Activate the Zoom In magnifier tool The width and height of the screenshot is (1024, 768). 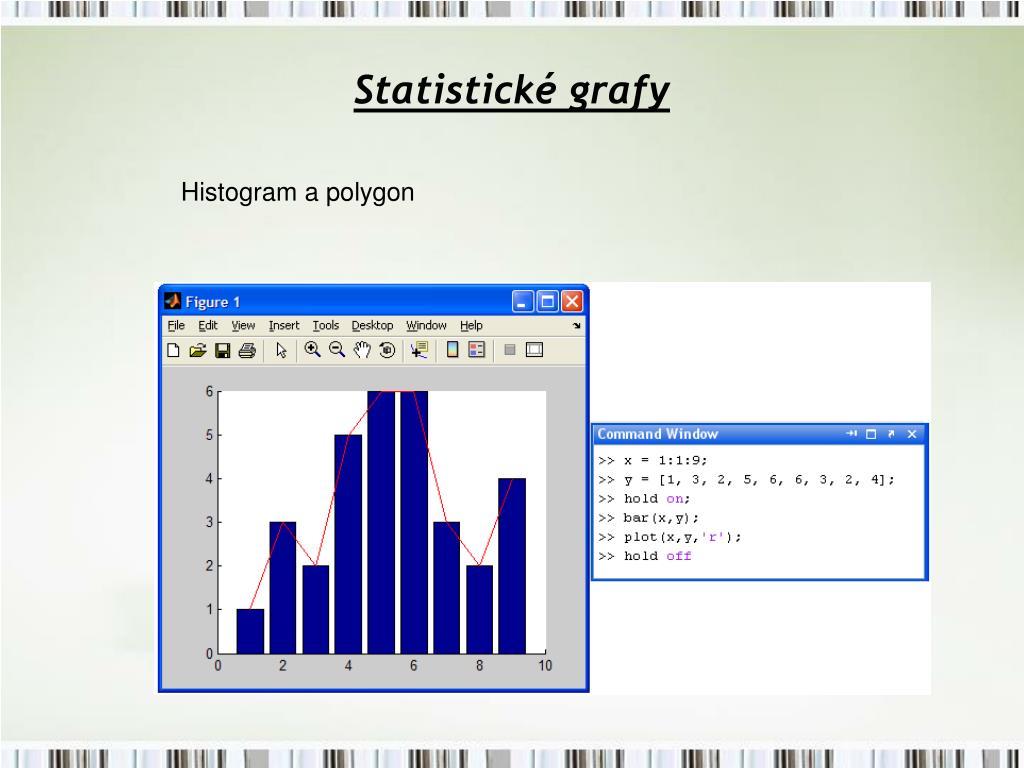(312, 349)
